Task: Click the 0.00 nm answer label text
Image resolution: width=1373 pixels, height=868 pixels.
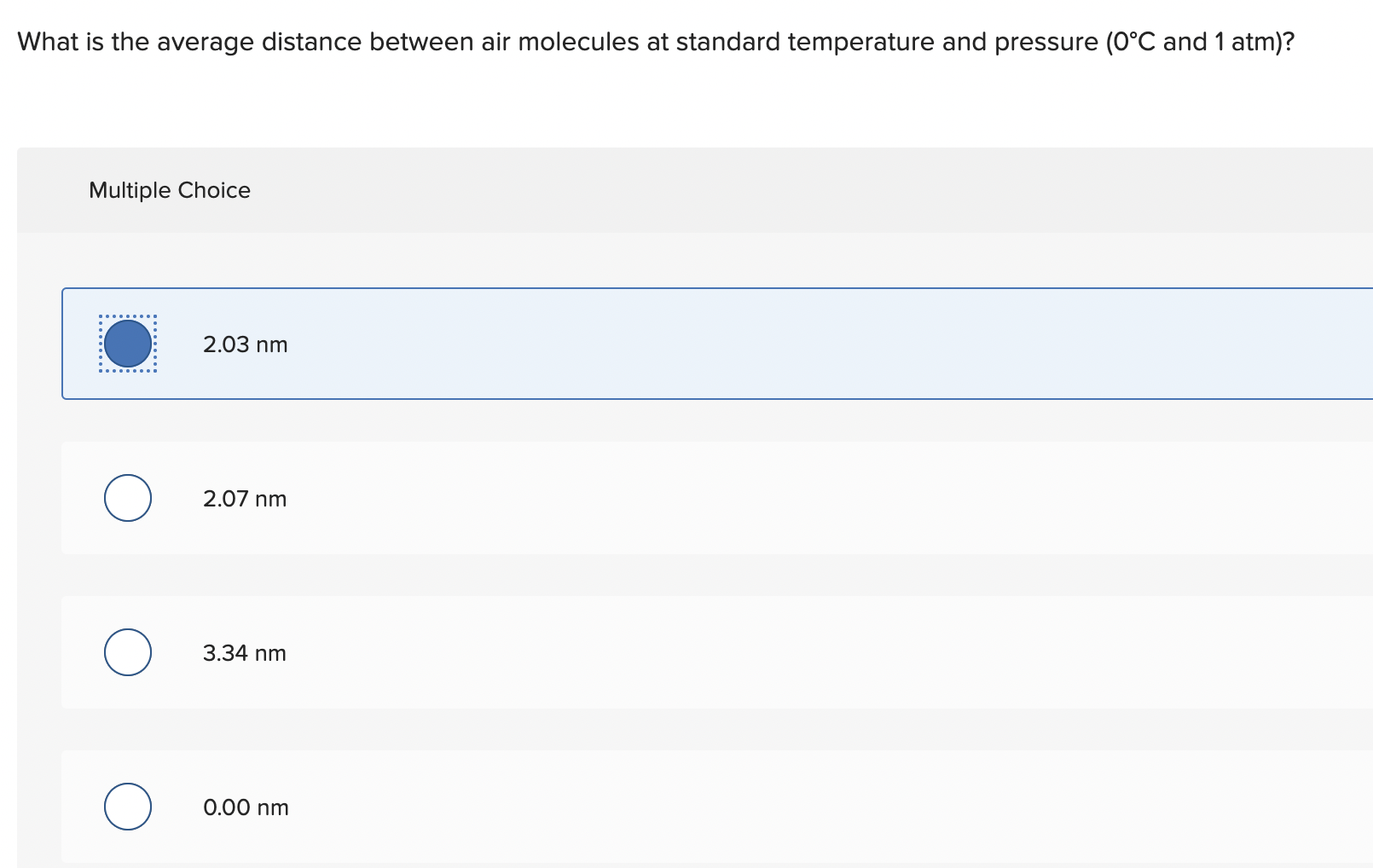Action: click(246, 807)
